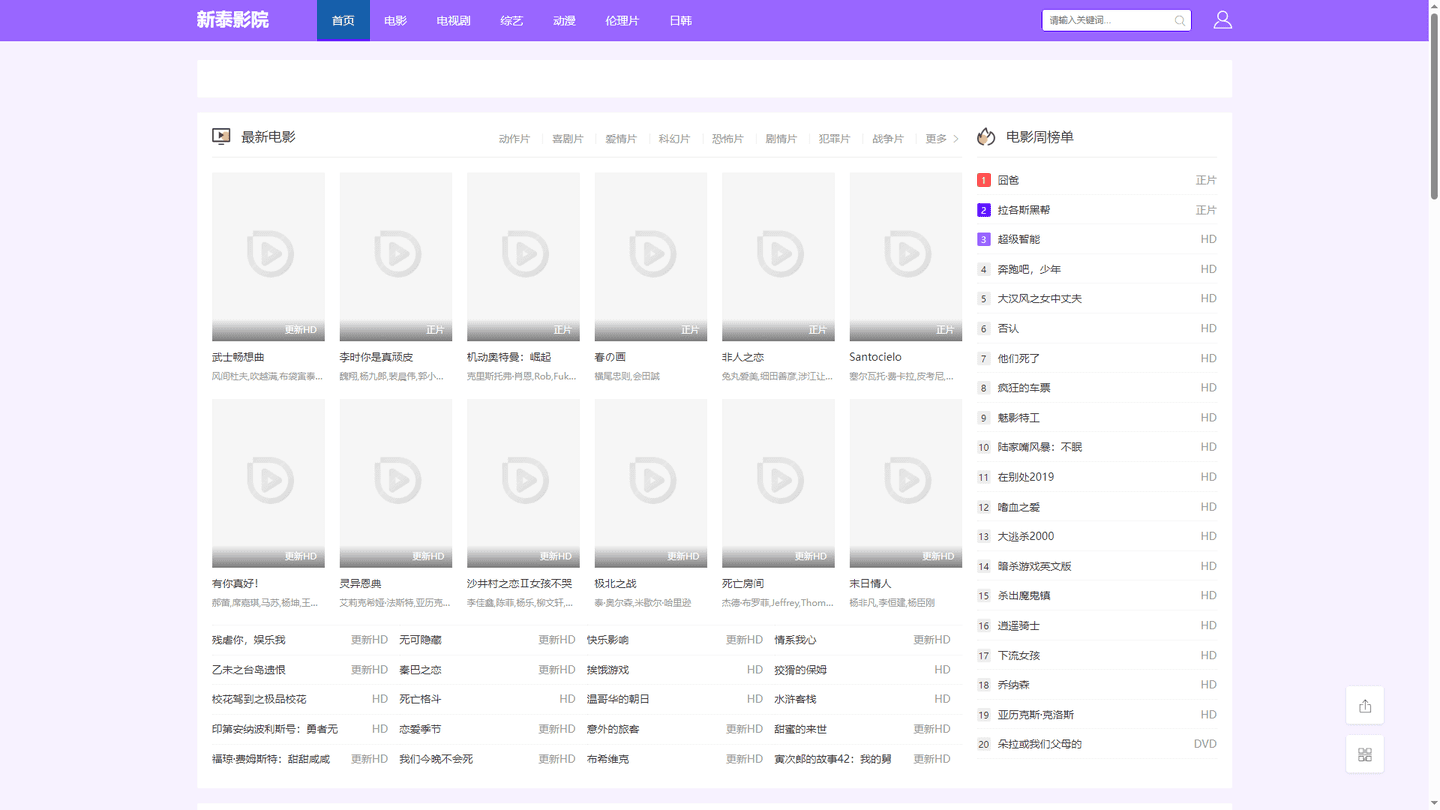
Task: Filter by 剧情片 category
Action: pos(781,139)
